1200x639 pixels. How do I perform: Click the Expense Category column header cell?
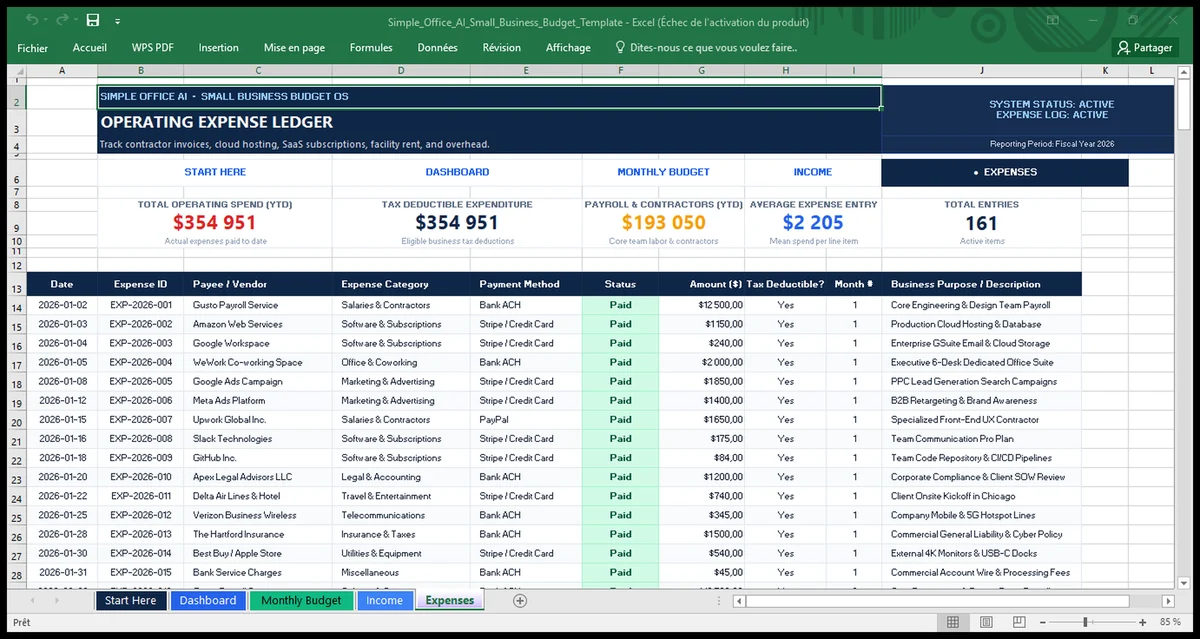click(401, 284)
